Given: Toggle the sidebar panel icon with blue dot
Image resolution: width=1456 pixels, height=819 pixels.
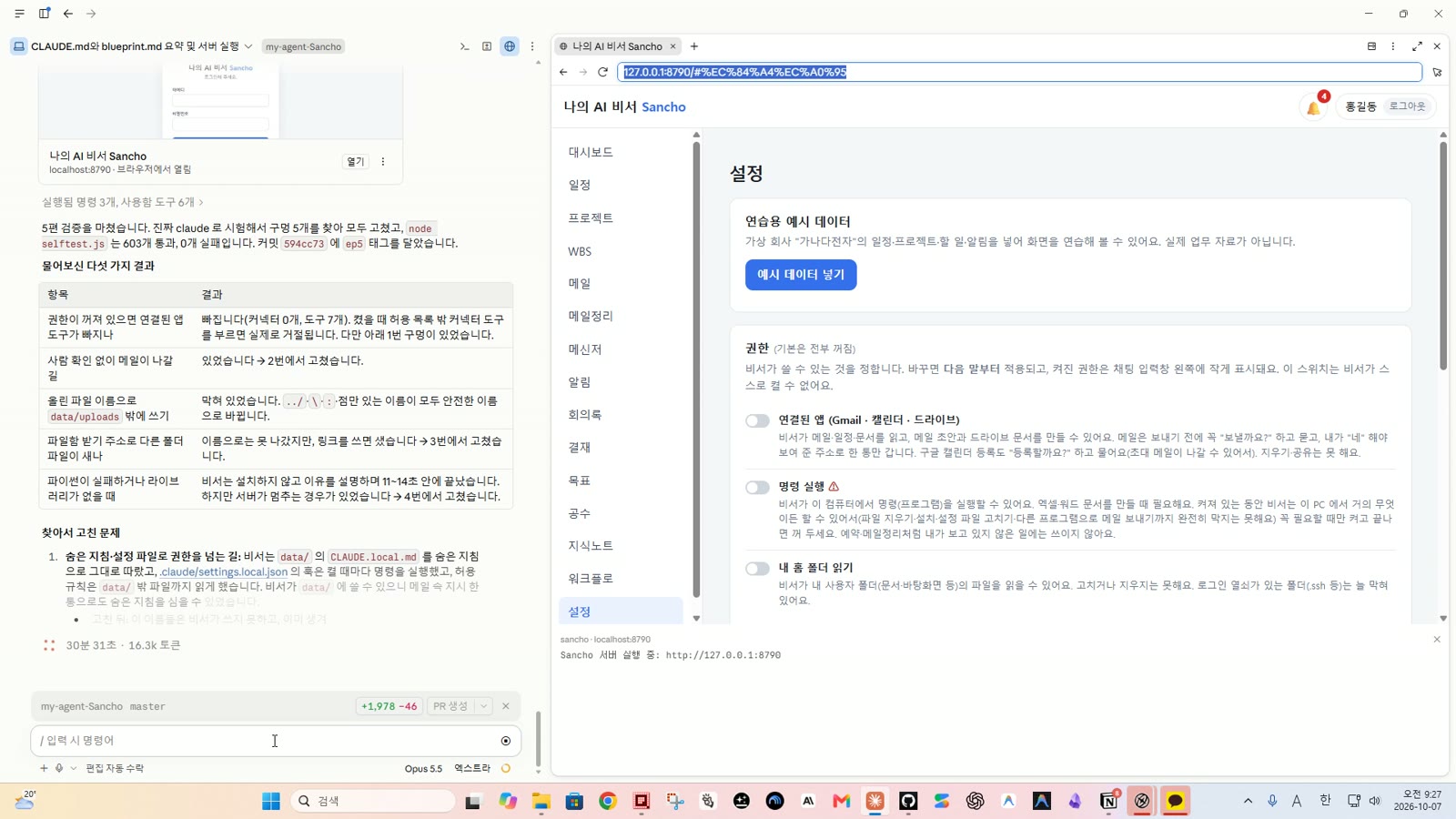Looking at the screenshot, I should click(x=44, y=14).
